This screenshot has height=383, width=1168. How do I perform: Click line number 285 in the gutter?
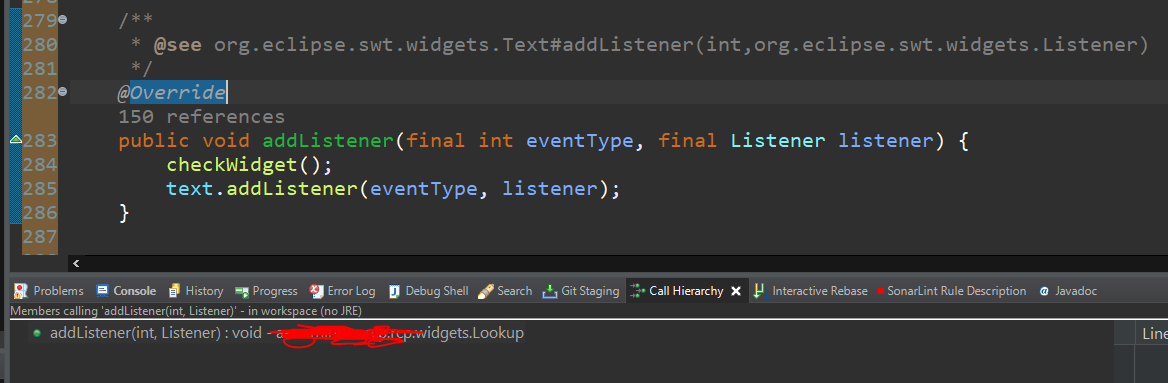pyautogui.click(x=40, y=189)
